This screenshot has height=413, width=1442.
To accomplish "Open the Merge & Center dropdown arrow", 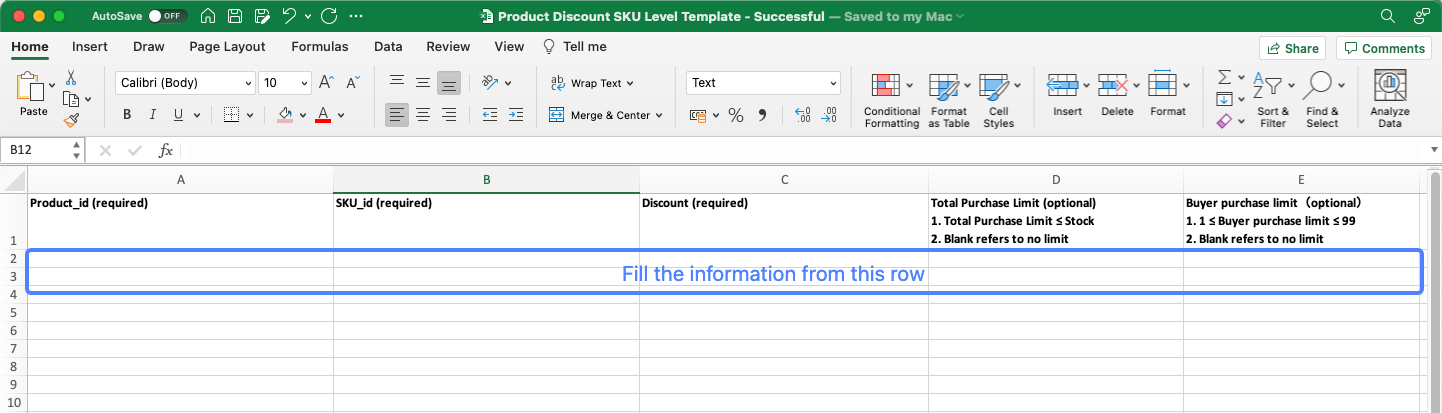I will (659, 116).
